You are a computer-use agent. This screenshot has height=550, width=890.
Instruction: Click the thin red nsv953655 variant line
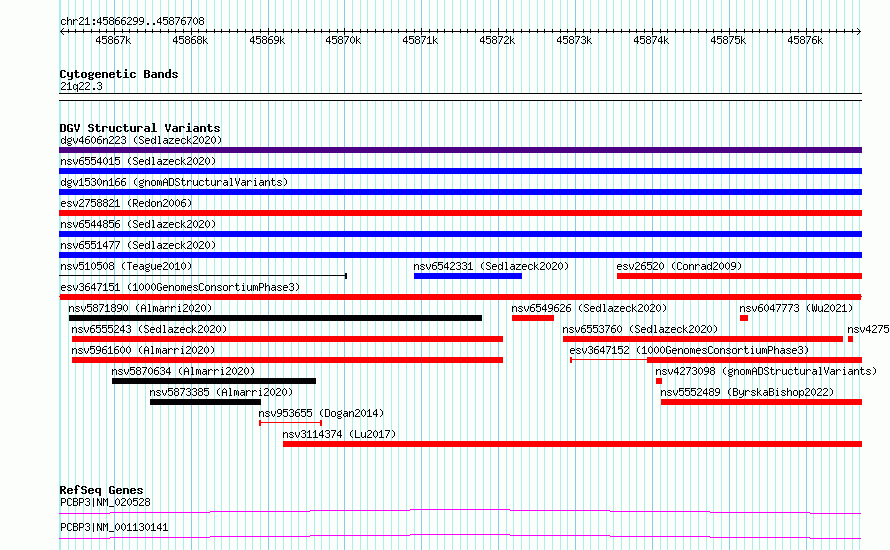pos(291,423)
